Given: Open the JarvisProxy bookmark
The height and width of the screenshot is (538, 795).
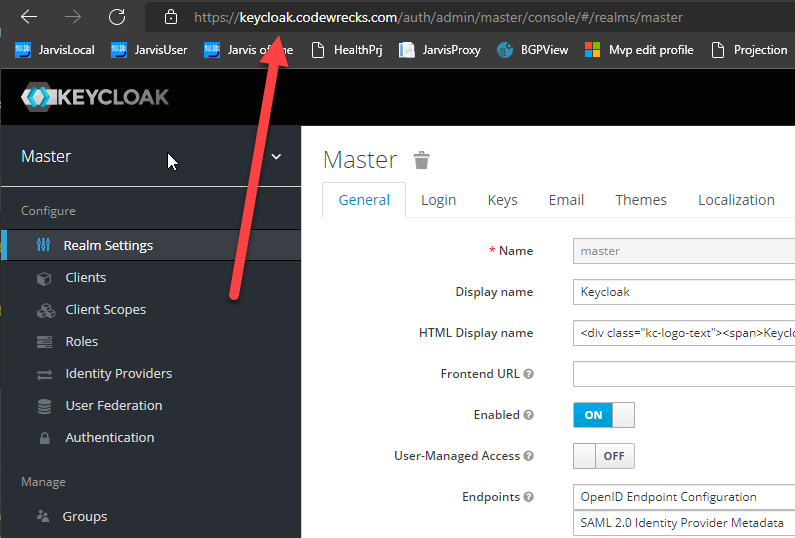Looking at the screenshot, I should click(x=440, y=50).
